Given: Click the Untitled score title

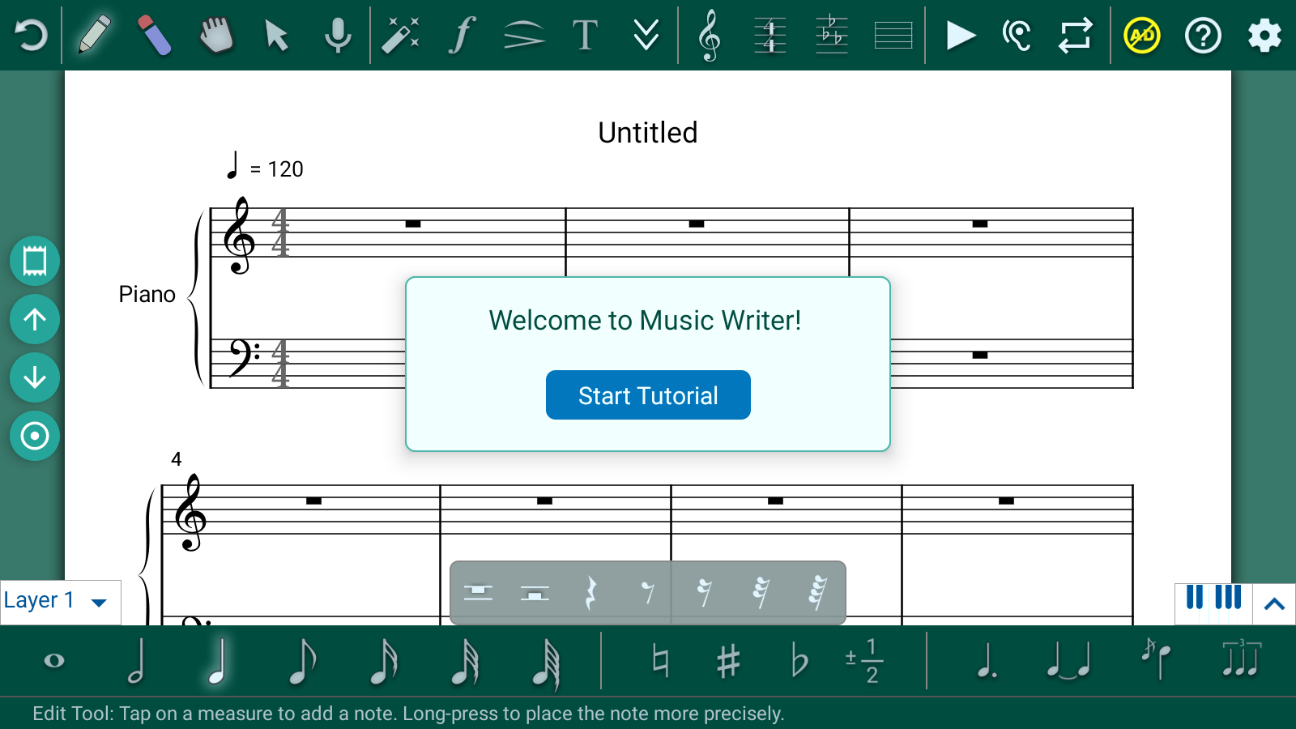Looking at the screenshot, I should click(648, 132).
